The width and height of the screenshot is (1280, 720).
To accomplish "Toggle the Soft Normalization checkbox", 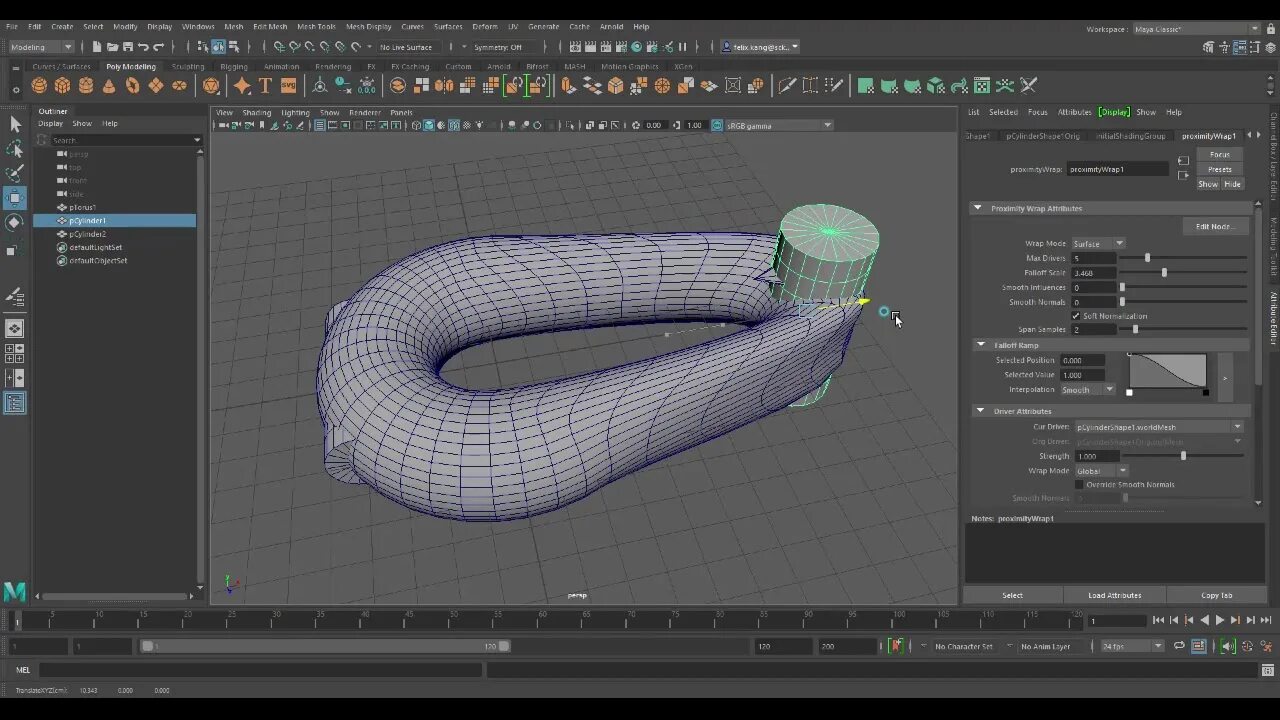I will (1076, 316).
